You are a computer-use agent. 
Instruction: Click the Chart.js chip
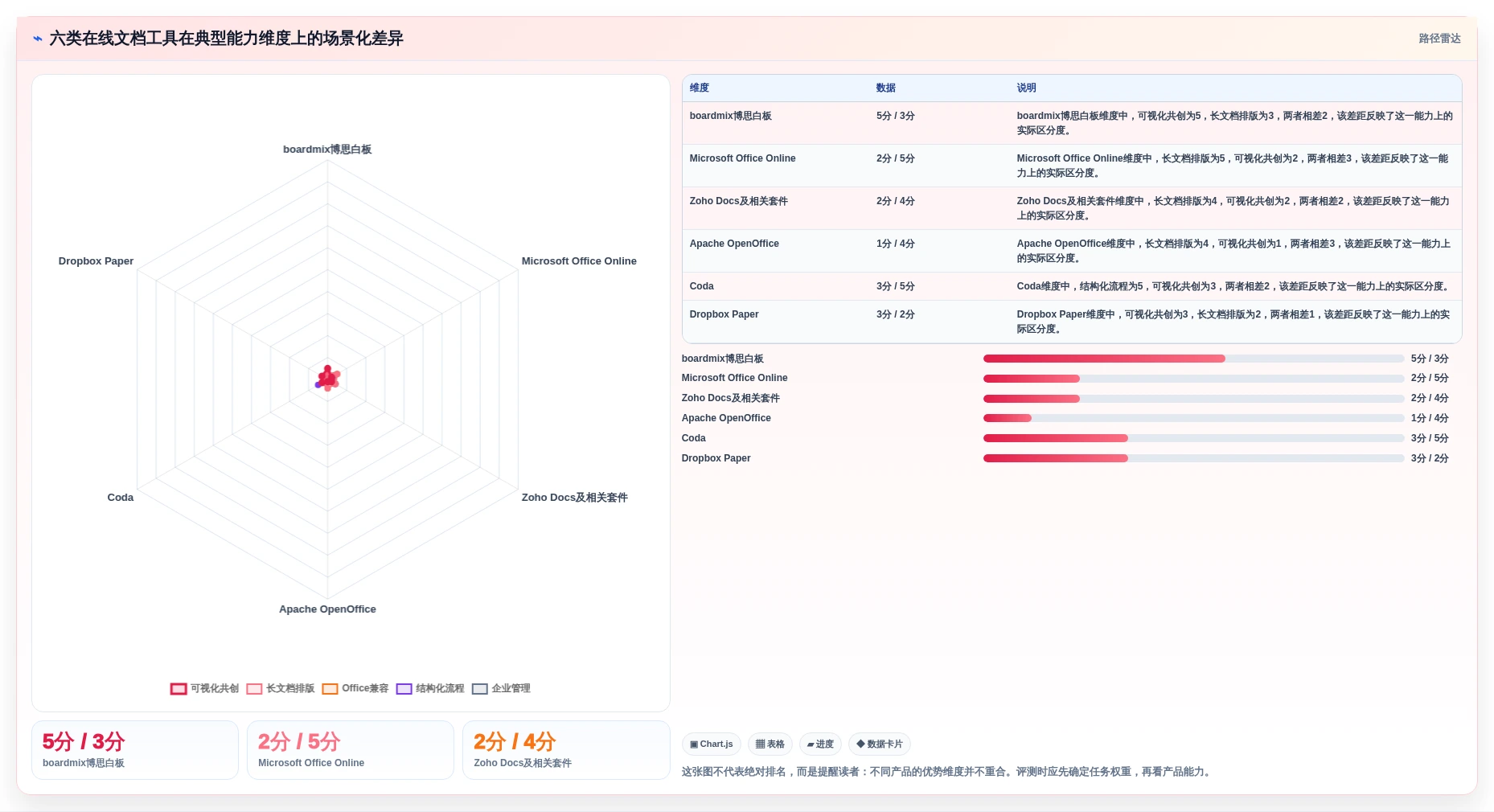coord(712,744)
